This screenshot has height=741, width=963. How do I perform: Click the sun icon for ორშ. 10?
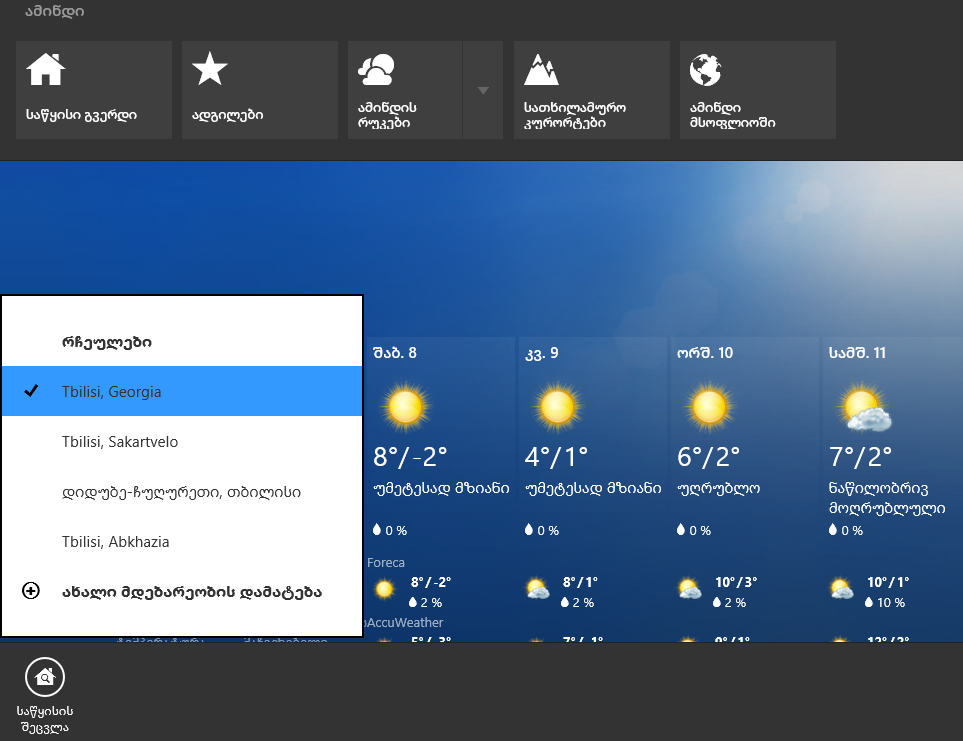[709, 406]
